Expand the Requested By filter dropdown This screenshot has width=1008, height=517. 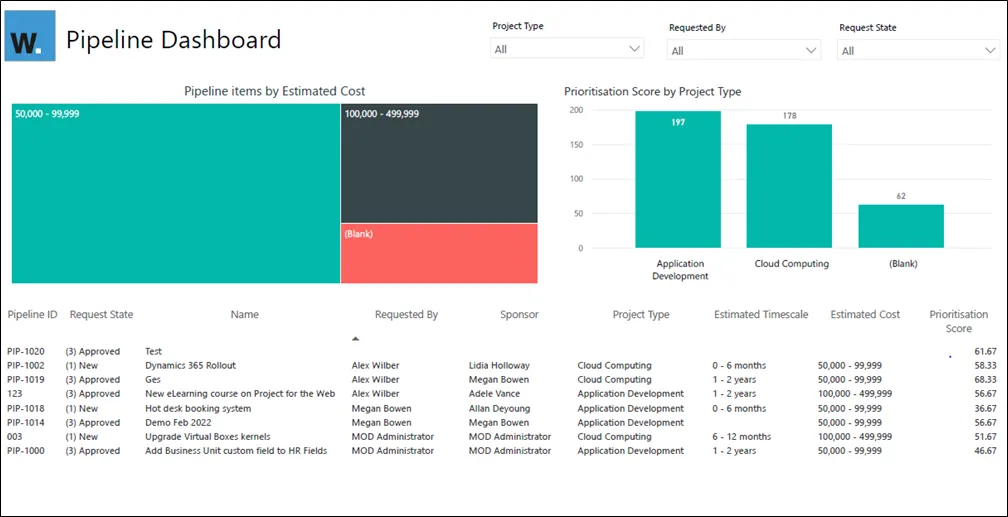pyautogui.click(x=744, y=50)
